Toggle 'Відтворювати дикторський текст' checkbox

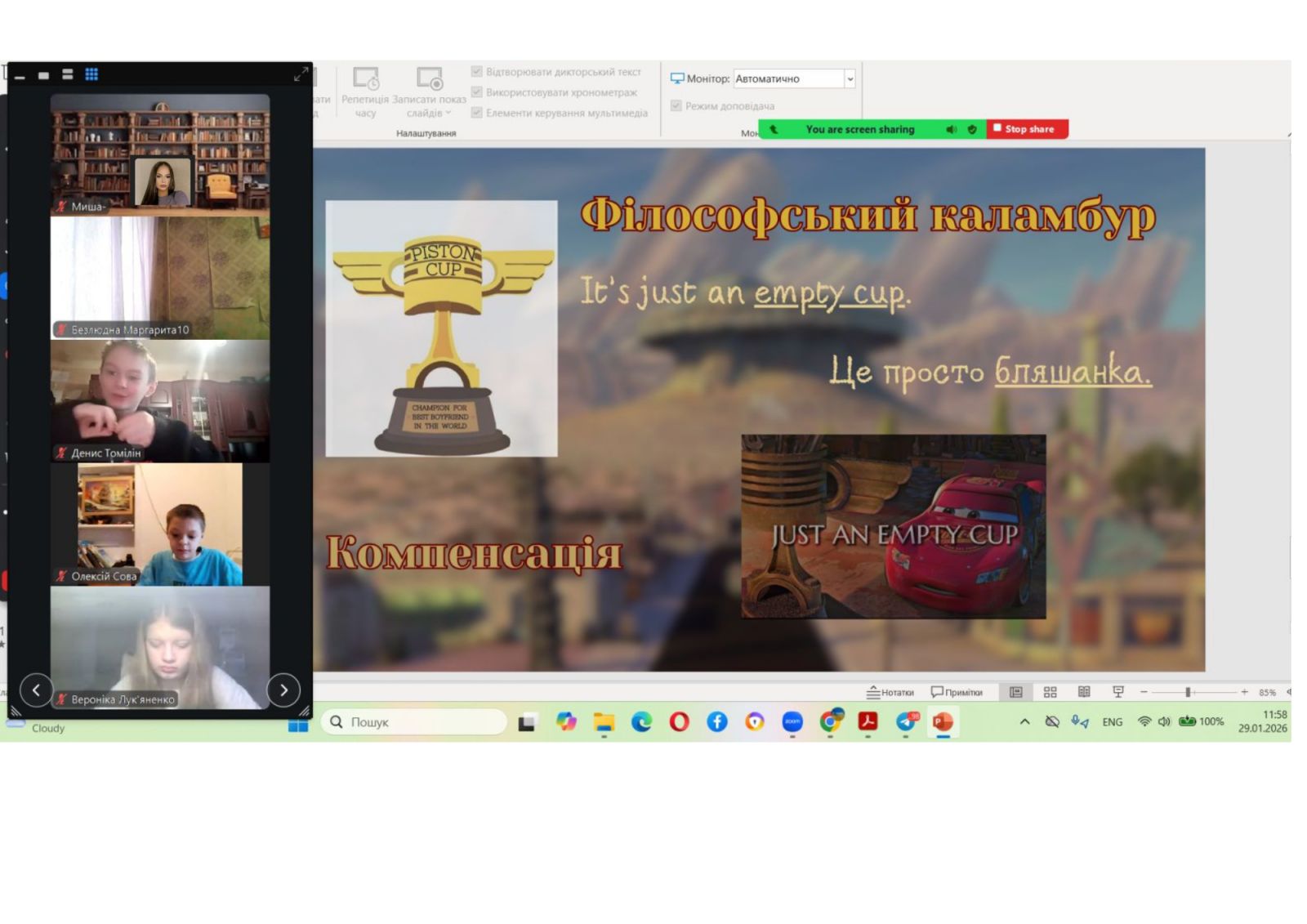[477, 72]
